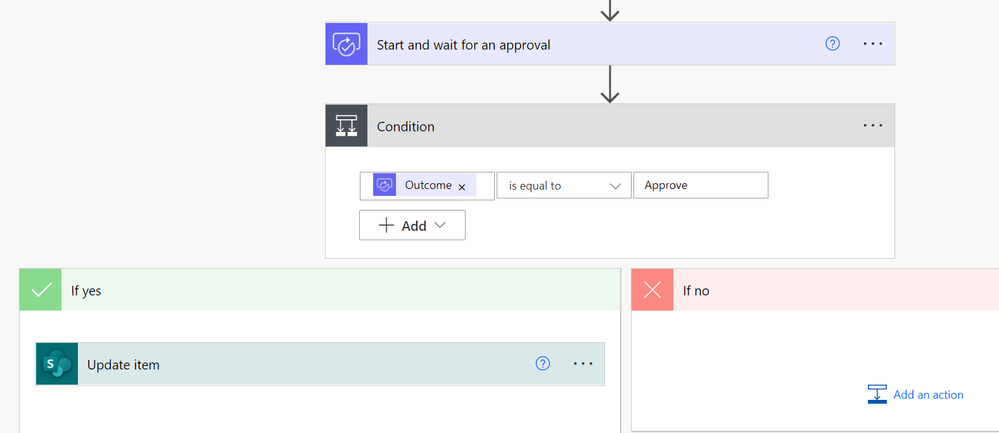
Task: Click the Add an action icon
Action: [x=877, y=394]
